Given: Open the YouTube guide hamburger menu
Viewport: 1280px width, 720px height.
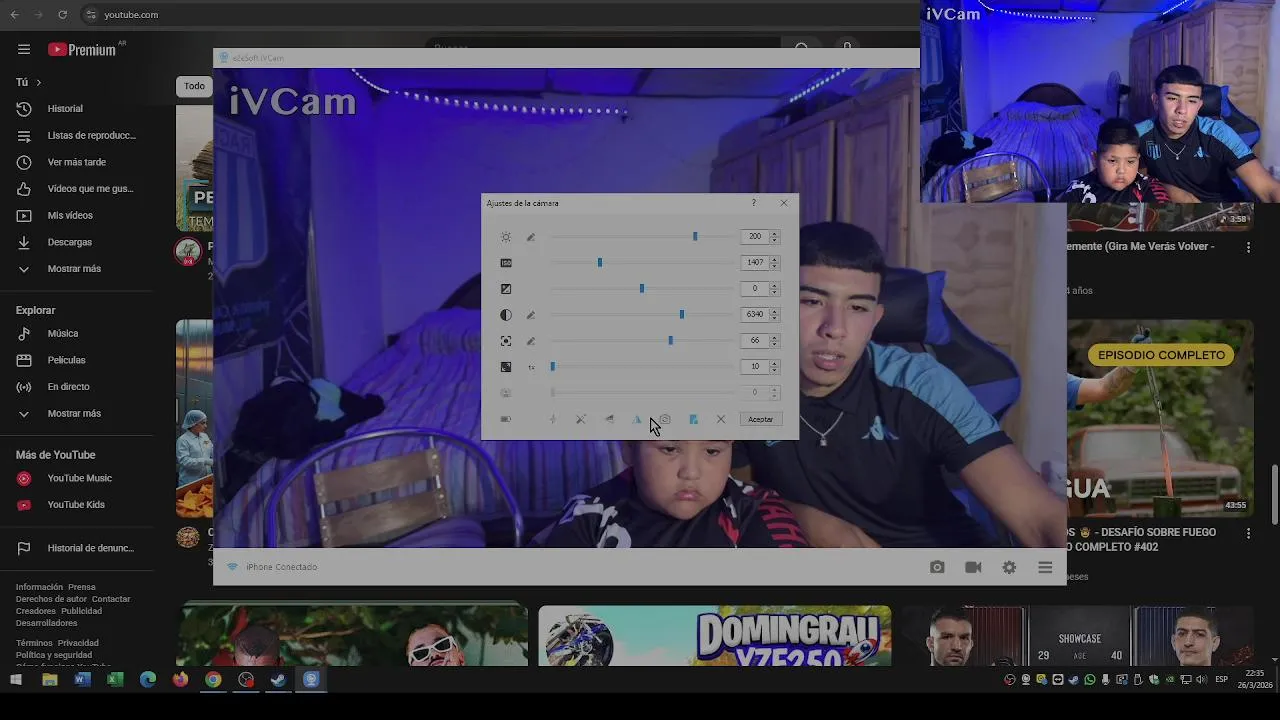Looking at the screenshot, I should tap(24, 49).
